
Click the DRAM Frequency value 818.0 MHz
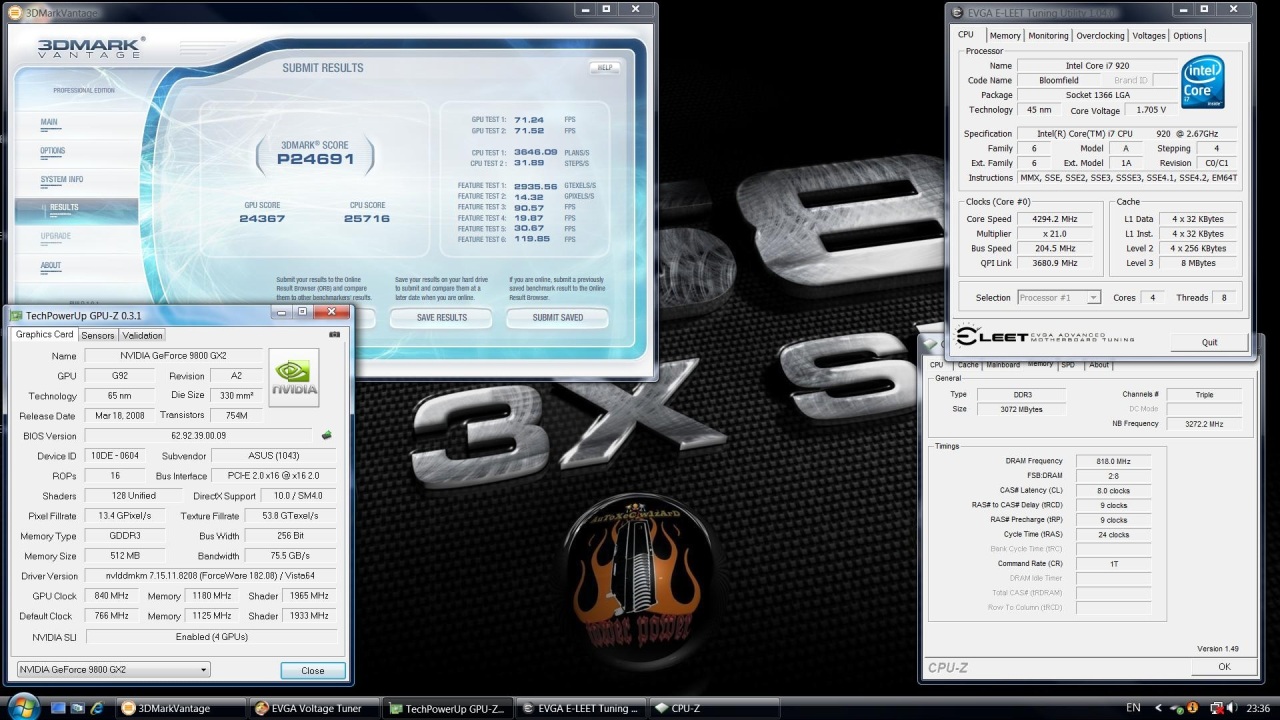tap(1115, 461)
